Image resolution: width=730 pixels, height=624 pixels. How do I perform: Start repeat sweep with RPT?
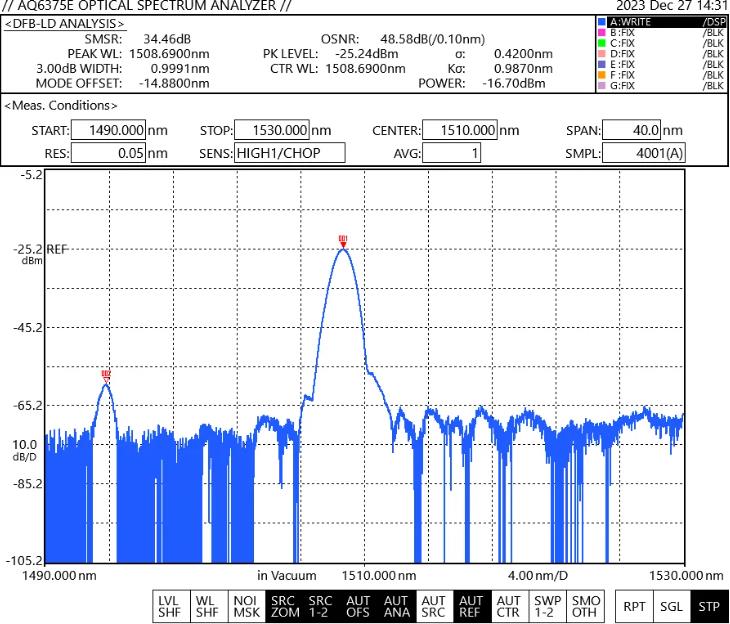(634, 606)
